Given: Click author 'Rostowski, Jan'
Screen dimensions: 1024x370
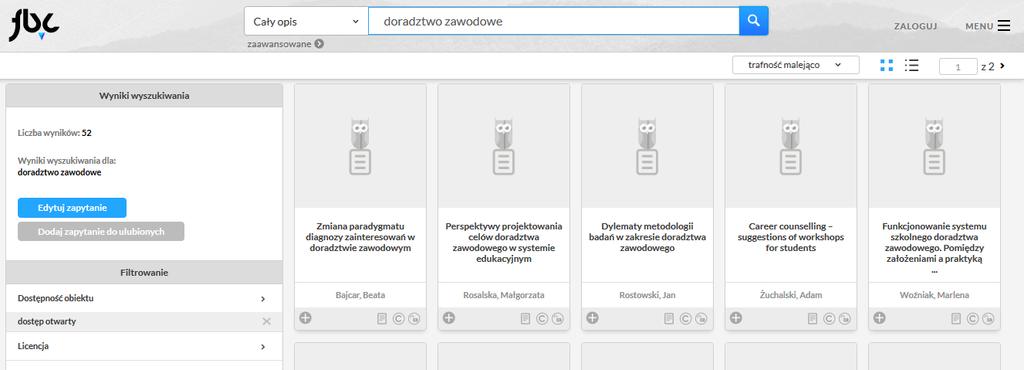Looking at the screenshot, I should point(647,295).
